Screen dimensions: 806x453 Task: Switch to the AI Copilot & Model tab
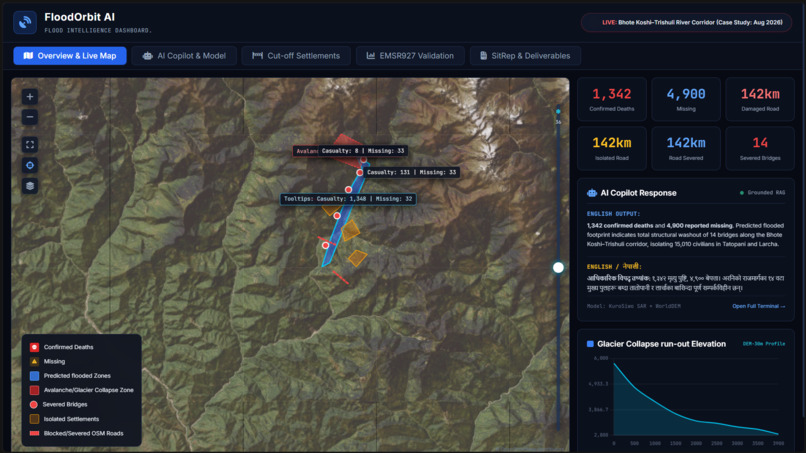point(184,56)
